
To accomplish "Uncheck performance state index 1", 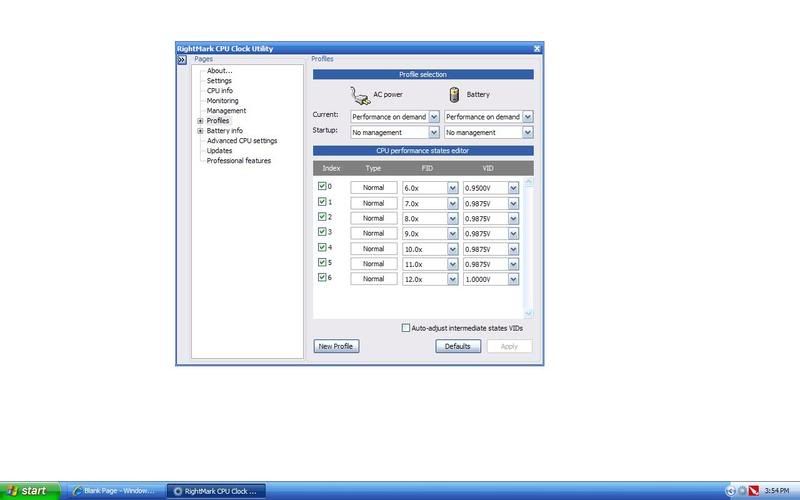I will [x=322, y=202].
